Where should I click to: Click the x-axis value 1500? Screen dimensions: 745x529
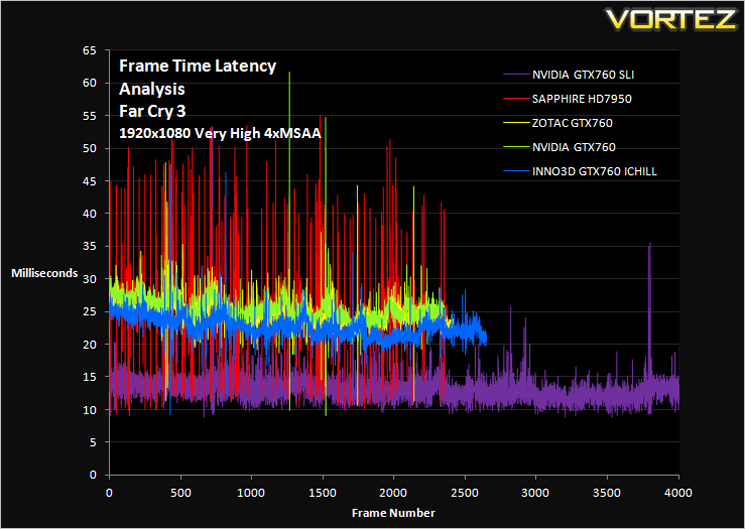[x=323, y=493]
